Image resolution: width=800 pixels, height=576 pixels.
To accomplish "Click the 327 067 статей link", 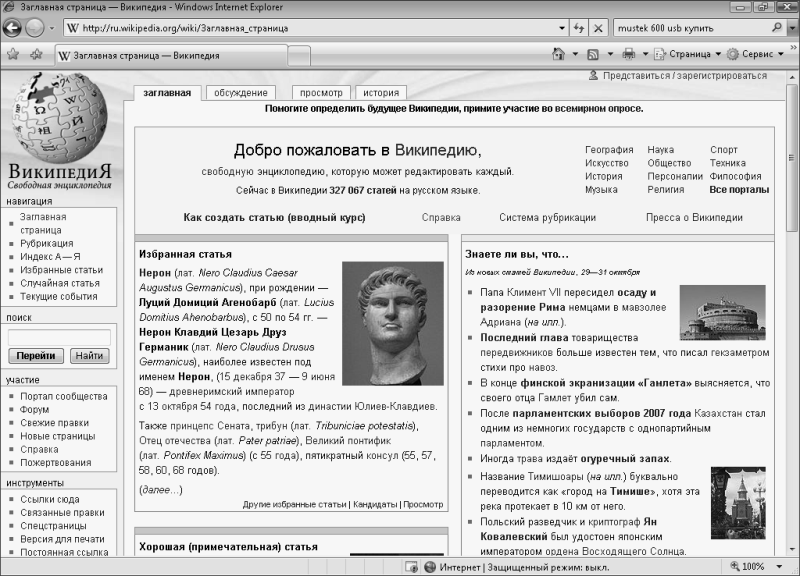I will point(363,190).
